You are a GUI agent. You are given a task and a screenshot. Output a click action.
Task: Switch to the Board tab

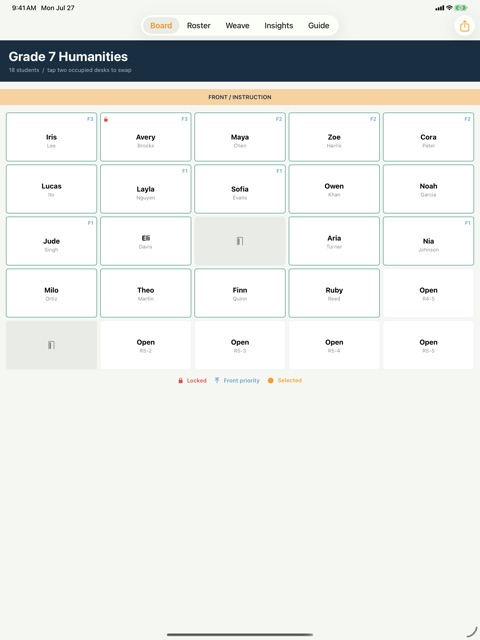161,25
